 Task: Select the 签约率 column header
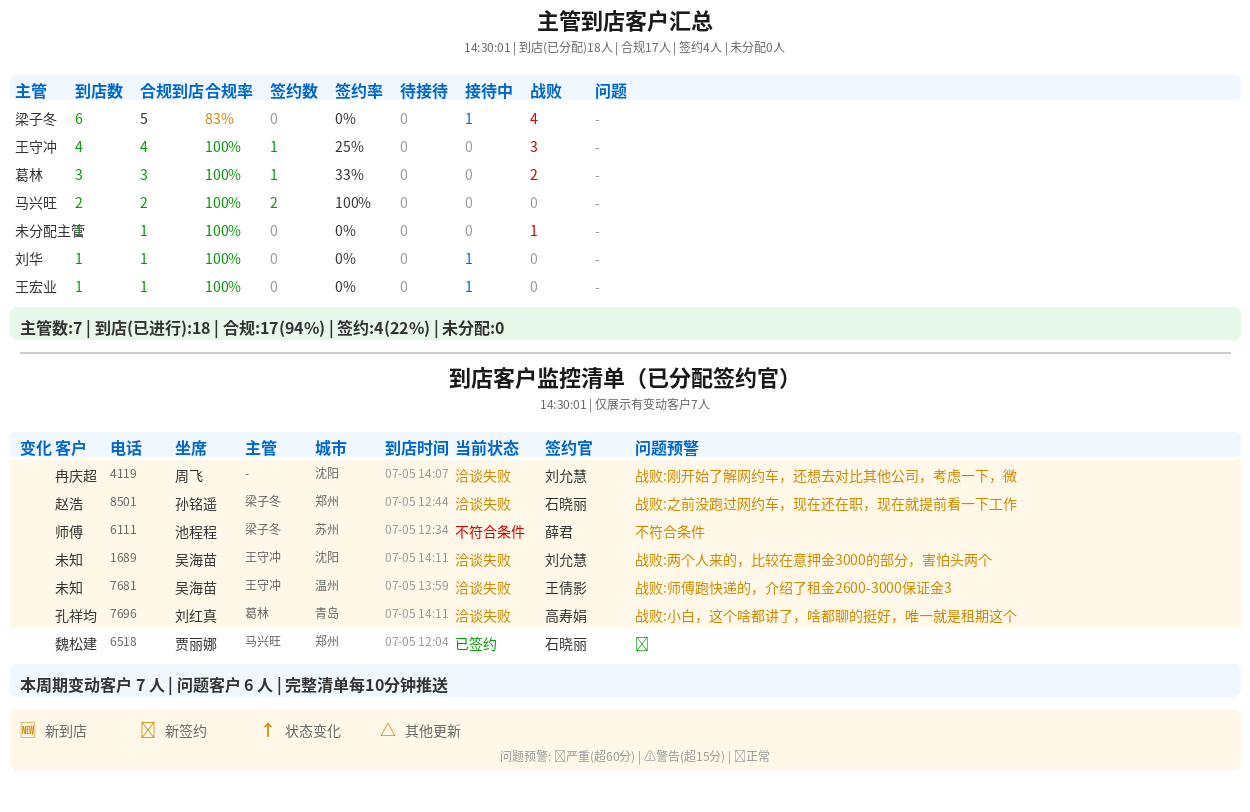pos(359,91)
